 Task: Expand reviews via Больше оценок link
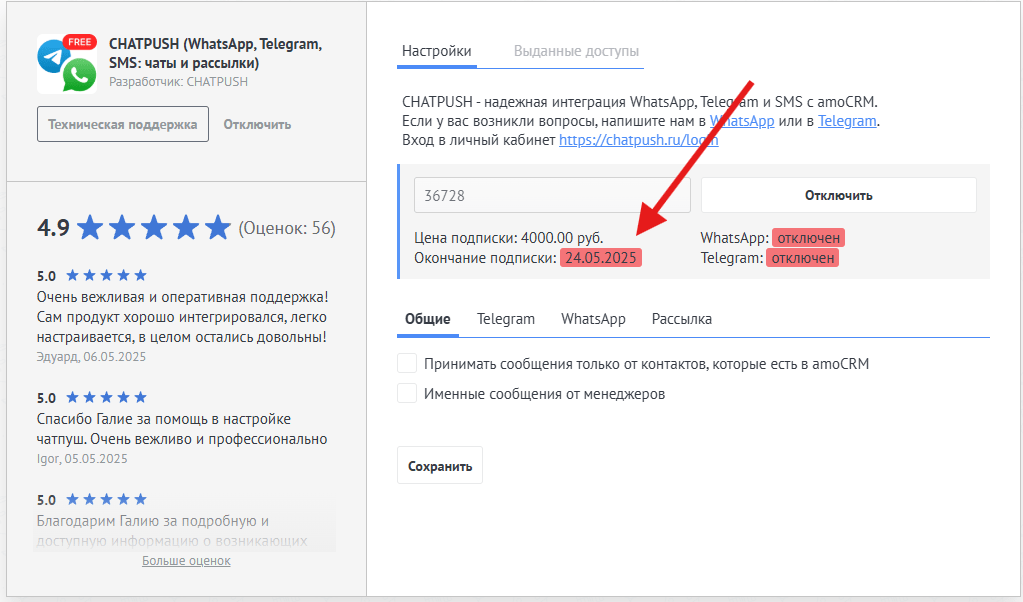[x=186, y=560]
